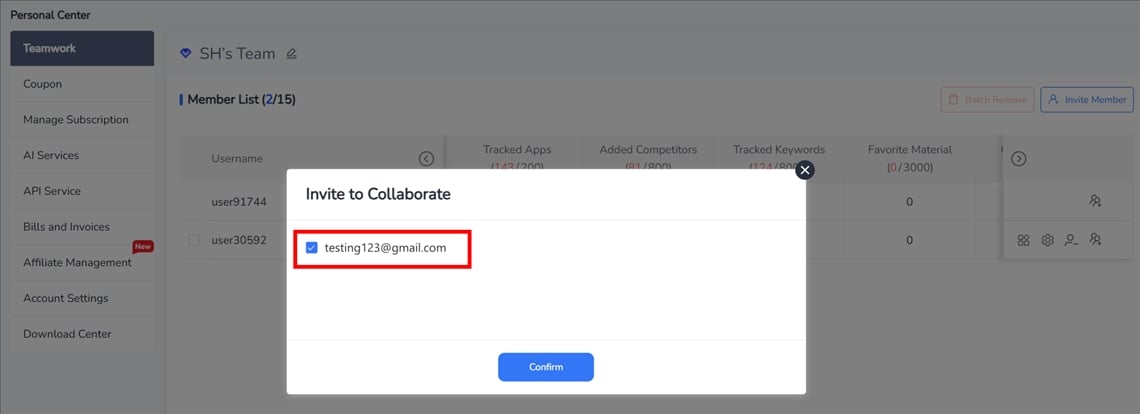Open the Teamwork menu item

(x=82, y=49)
